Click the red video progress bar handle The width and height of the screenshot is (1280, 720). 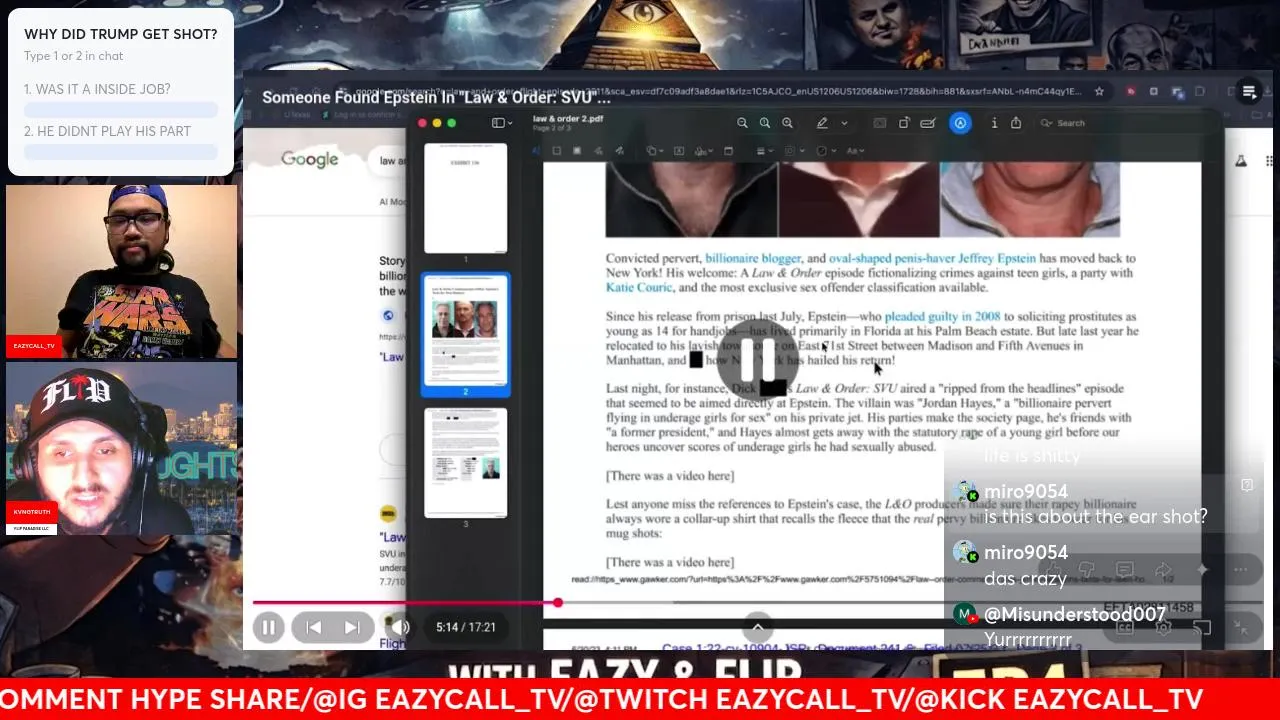coord(557,602)
